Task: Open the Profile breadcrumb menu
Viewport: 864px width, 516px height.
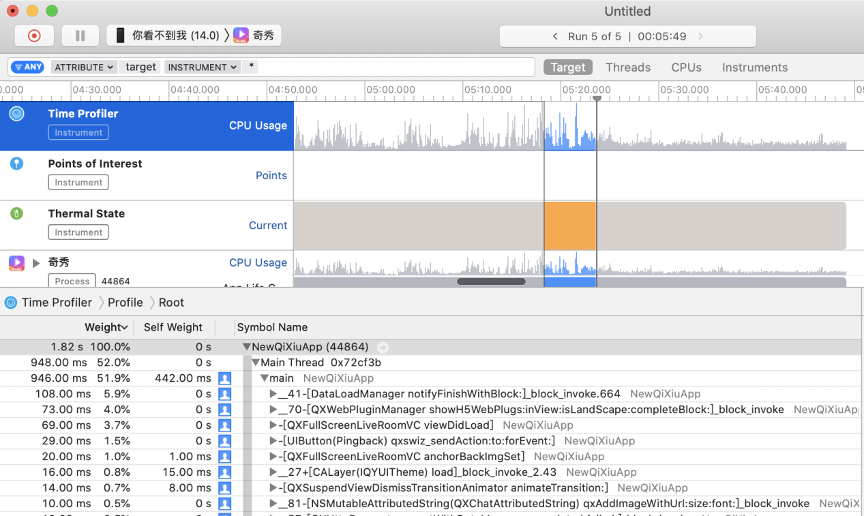Action: click(125, 303)
